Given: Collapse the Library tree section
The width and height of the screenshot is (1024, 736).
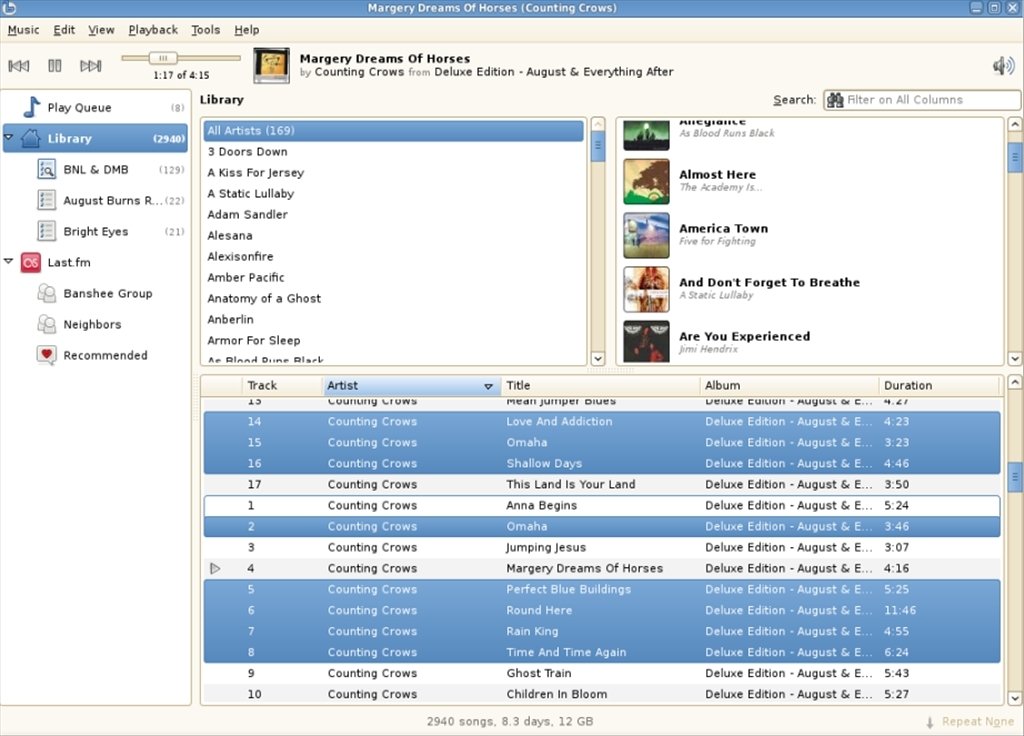Looking at the screenshot, I should [x=8, y=137].
